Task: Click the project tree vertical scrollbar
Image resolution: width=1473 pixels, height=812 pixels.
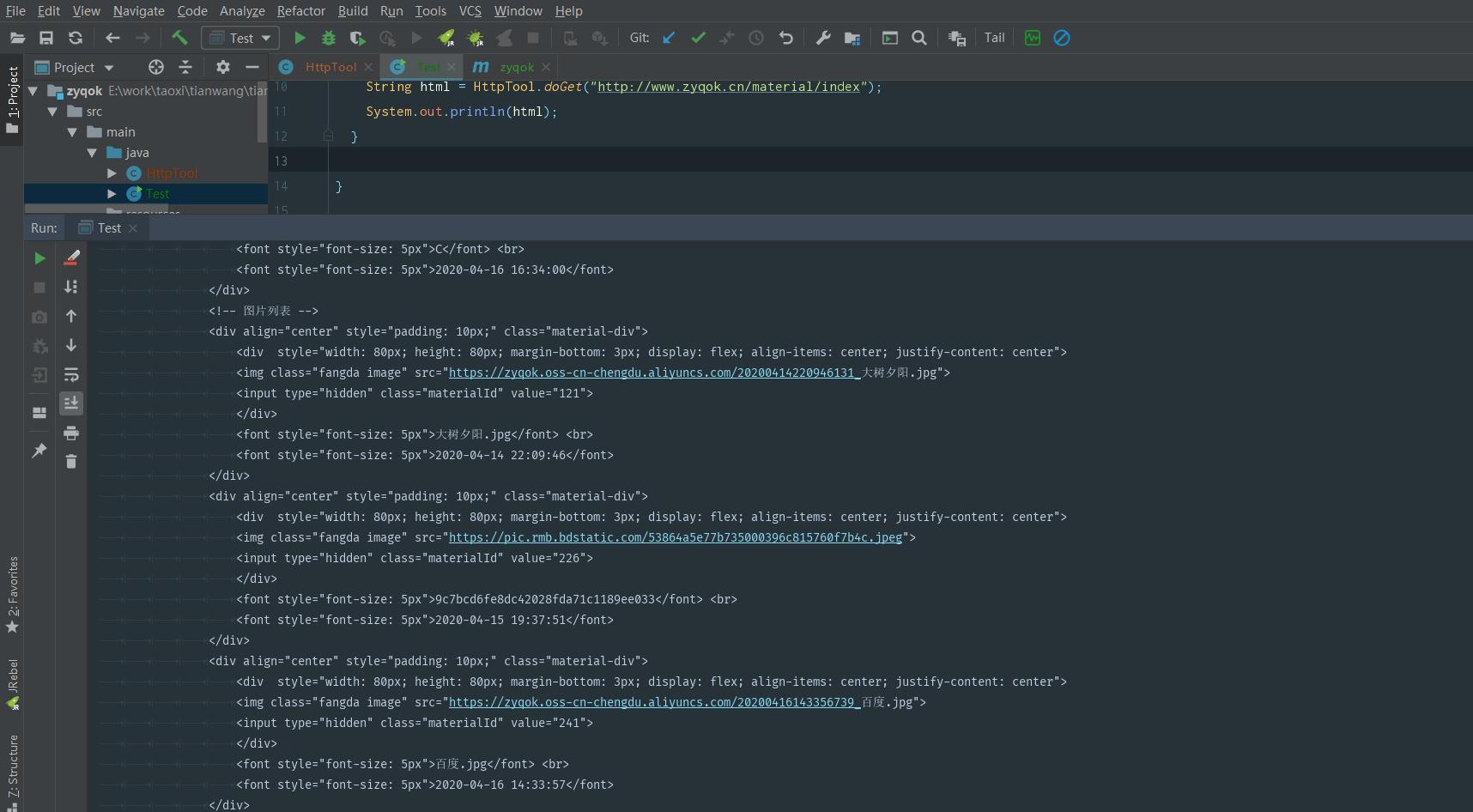Action: pos(262,112)
